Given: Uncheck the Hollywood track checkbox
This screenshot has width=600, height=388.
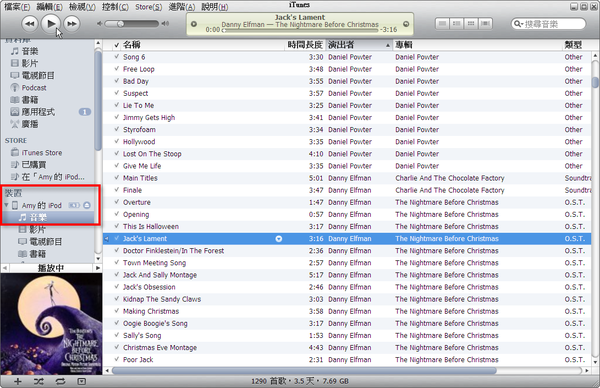Looking at the screenshot, I should click(117, 141).
